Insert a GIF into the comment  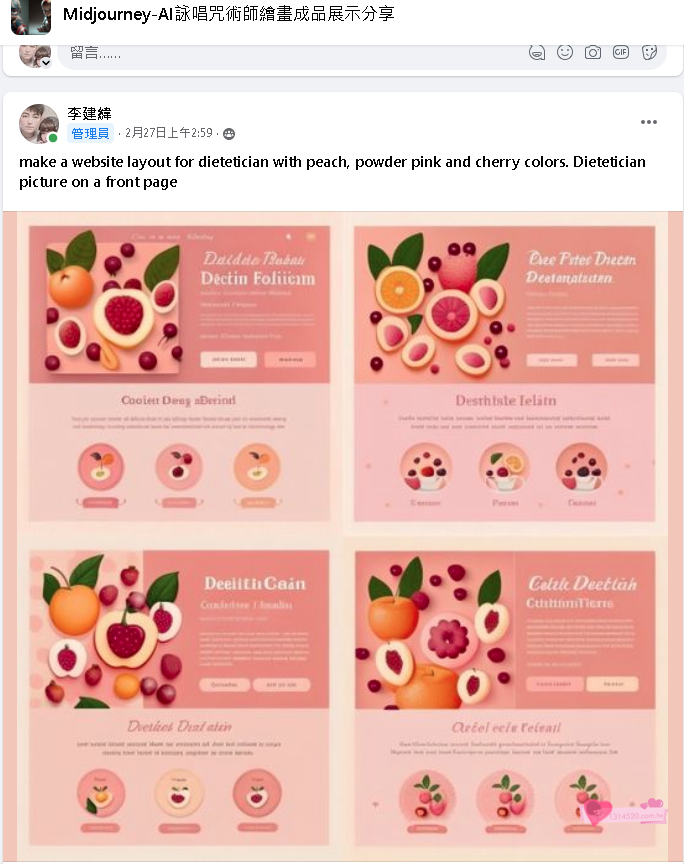621,52
